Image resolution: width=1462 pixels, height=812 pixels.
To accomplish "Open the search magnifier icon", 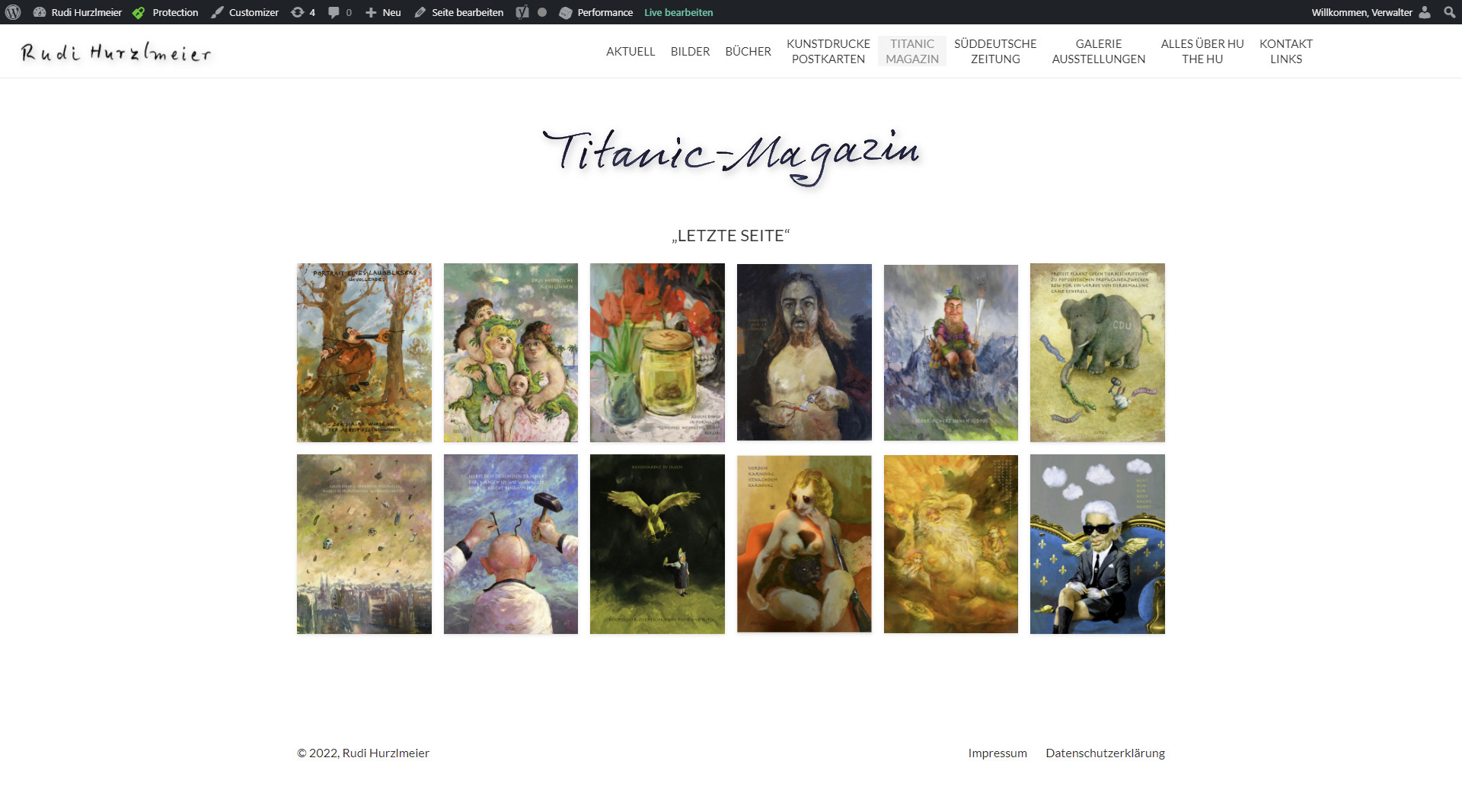I will point(1449,12).
